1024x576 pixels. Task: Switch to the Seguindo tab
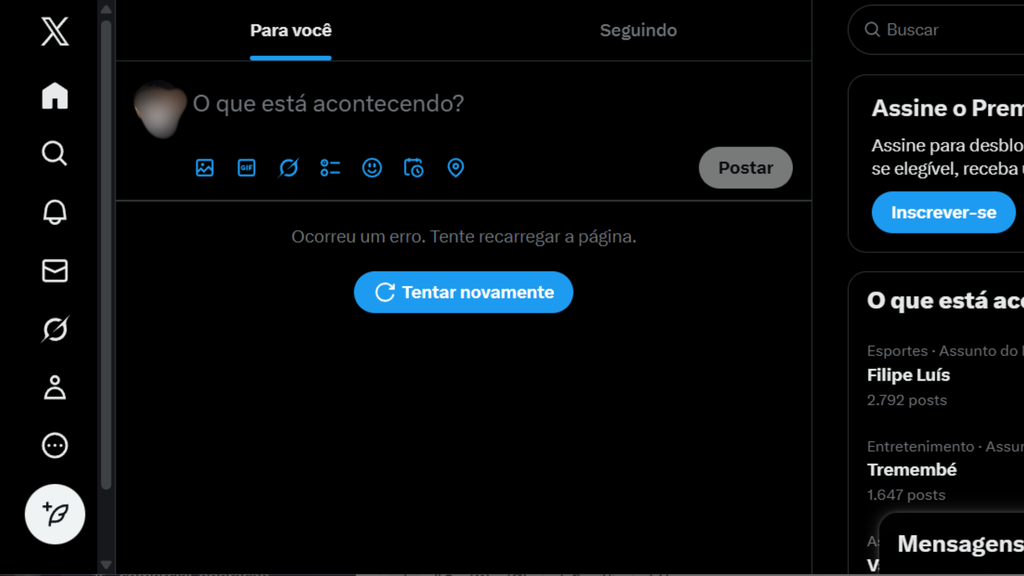(x=638, y=31)
